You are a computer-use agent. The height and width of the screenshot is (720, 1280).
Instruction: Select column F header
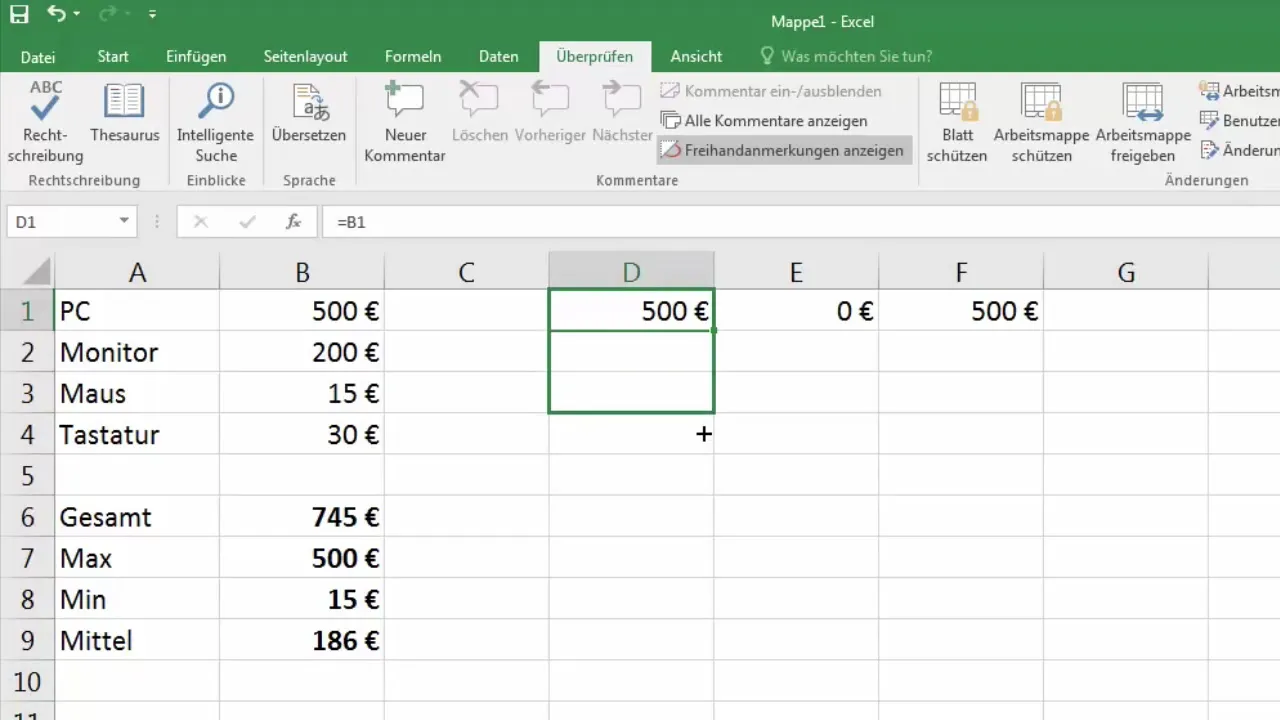961,272
